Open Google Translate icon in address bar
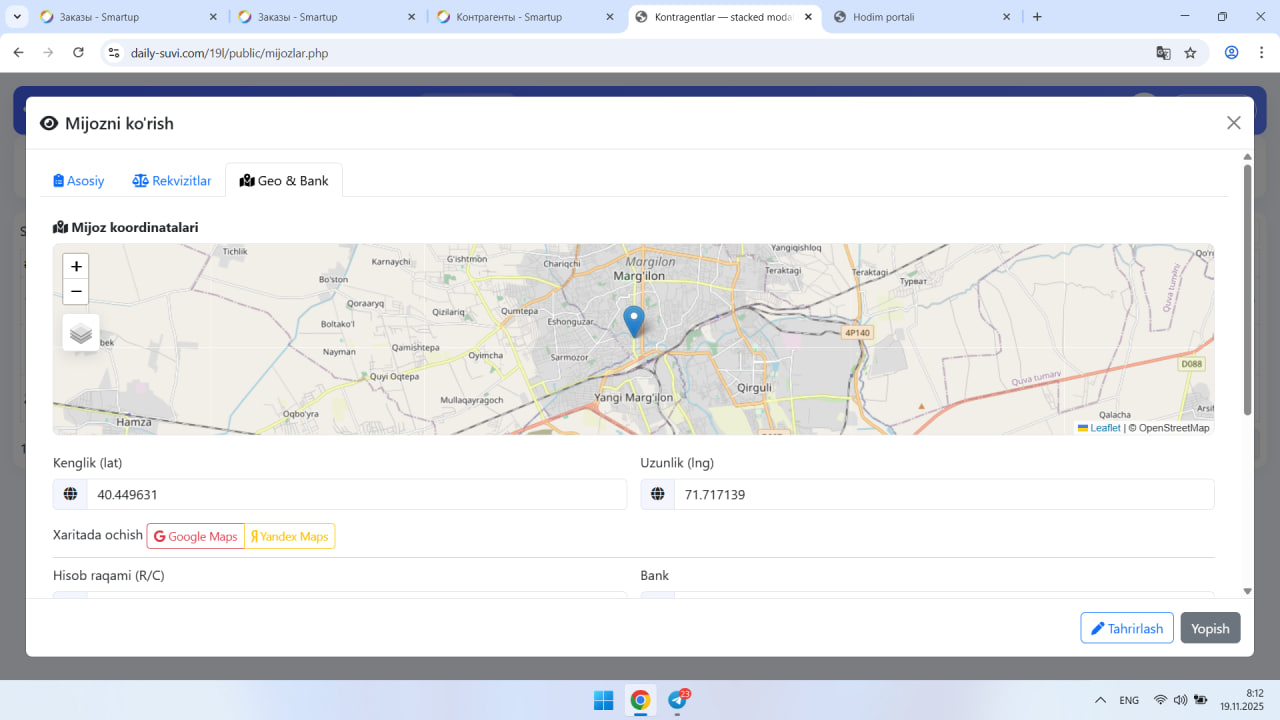1280x720 pixels. 1163,53
